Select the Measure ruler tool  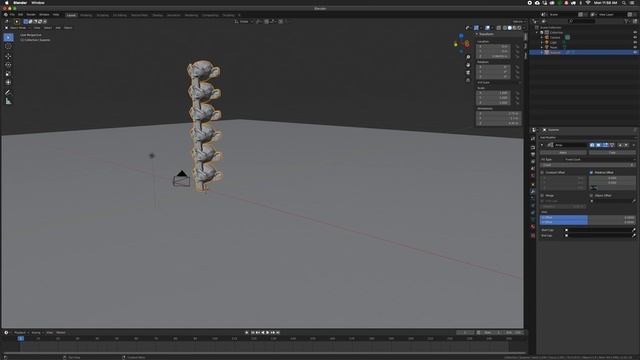coord(8,101)
